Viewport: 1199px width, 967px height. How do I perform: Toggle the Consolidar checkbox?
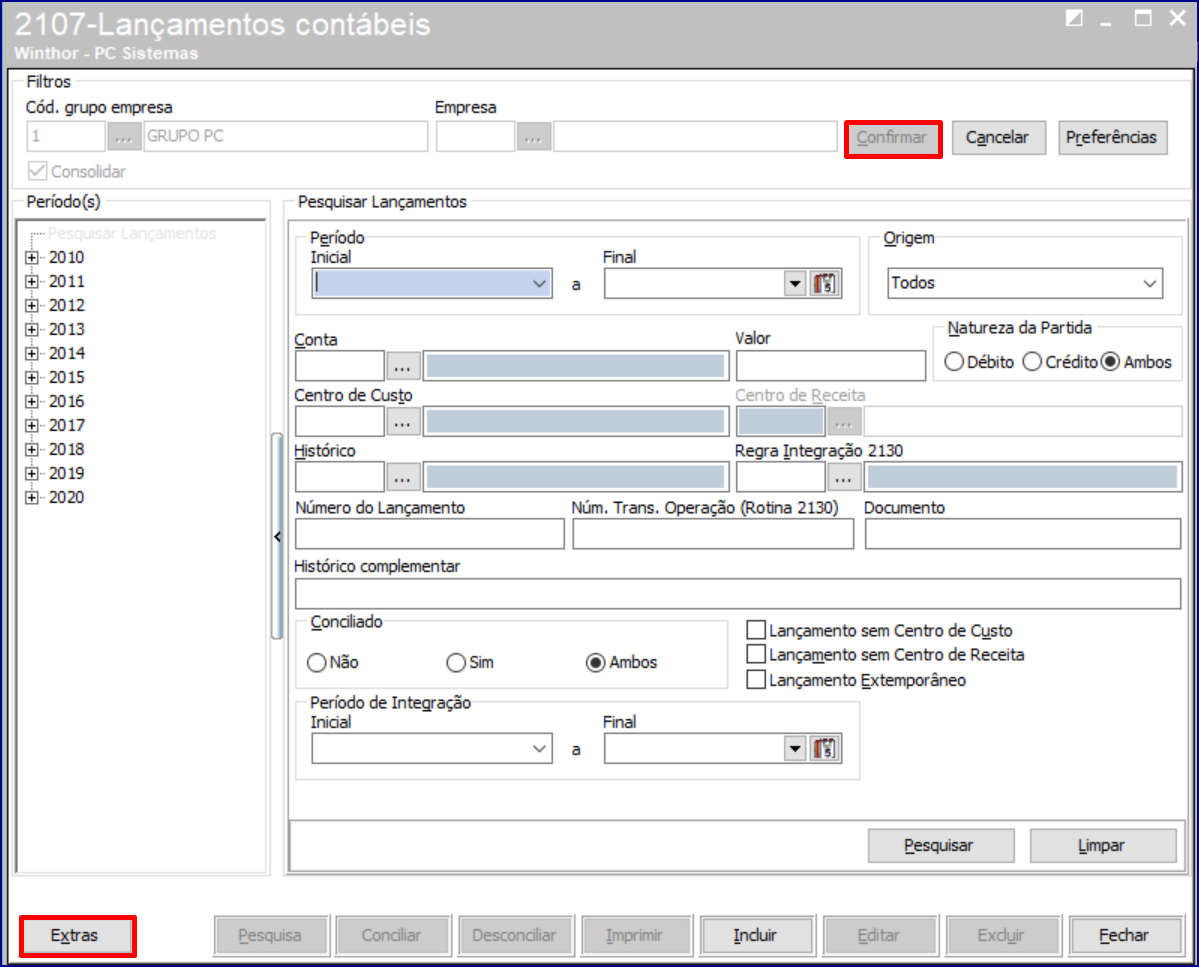(x=37, y=170)
